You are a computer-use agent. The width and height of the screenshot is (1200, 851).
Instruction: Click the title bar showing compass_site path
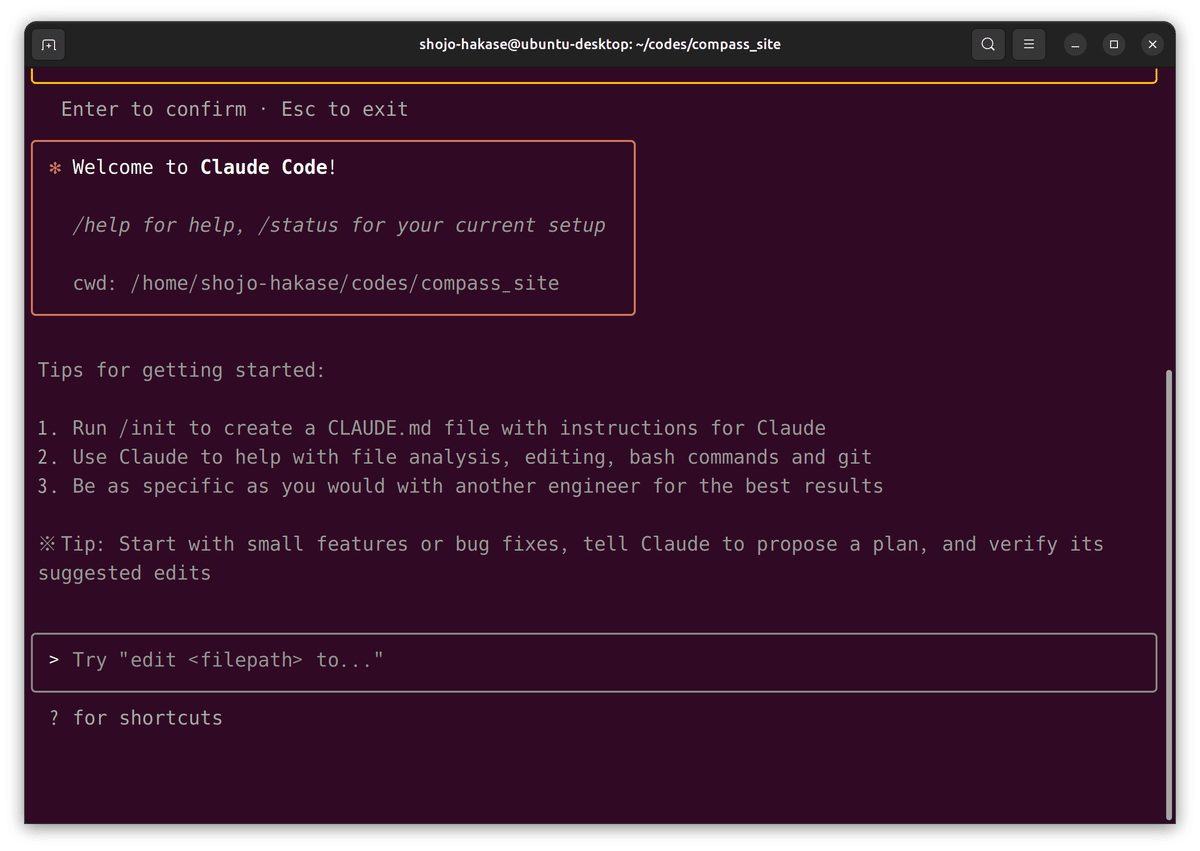(x=600, y=44)
